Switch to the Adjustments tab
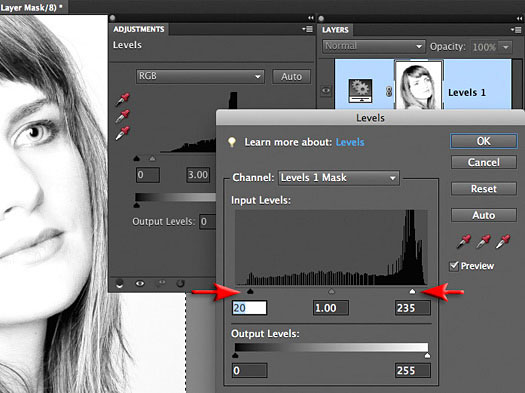 click(x=139, y=29)
